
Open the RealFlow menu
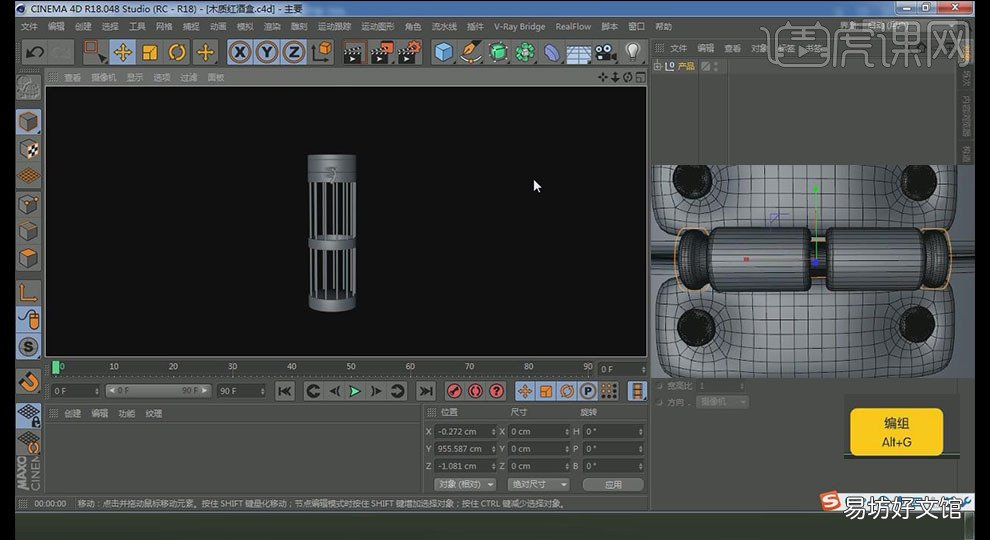(x=573, y=27)
